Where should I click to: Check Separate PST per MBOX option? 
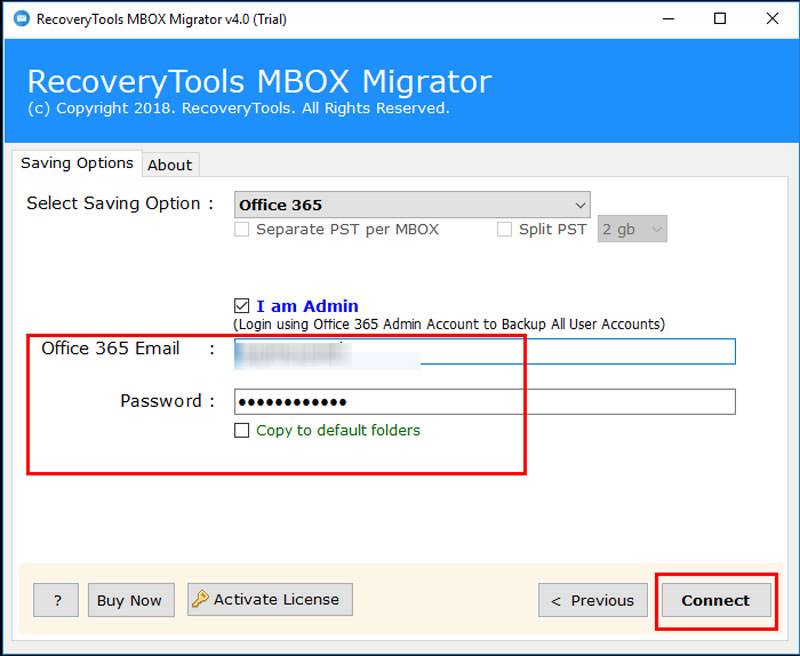pyautogui.click(x=241, y=230)
